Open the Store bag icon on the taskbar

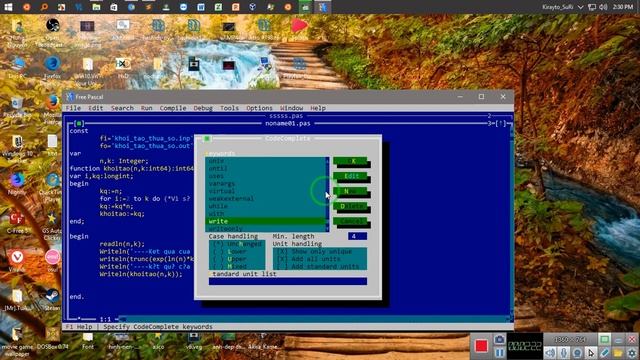coord(114,7)
